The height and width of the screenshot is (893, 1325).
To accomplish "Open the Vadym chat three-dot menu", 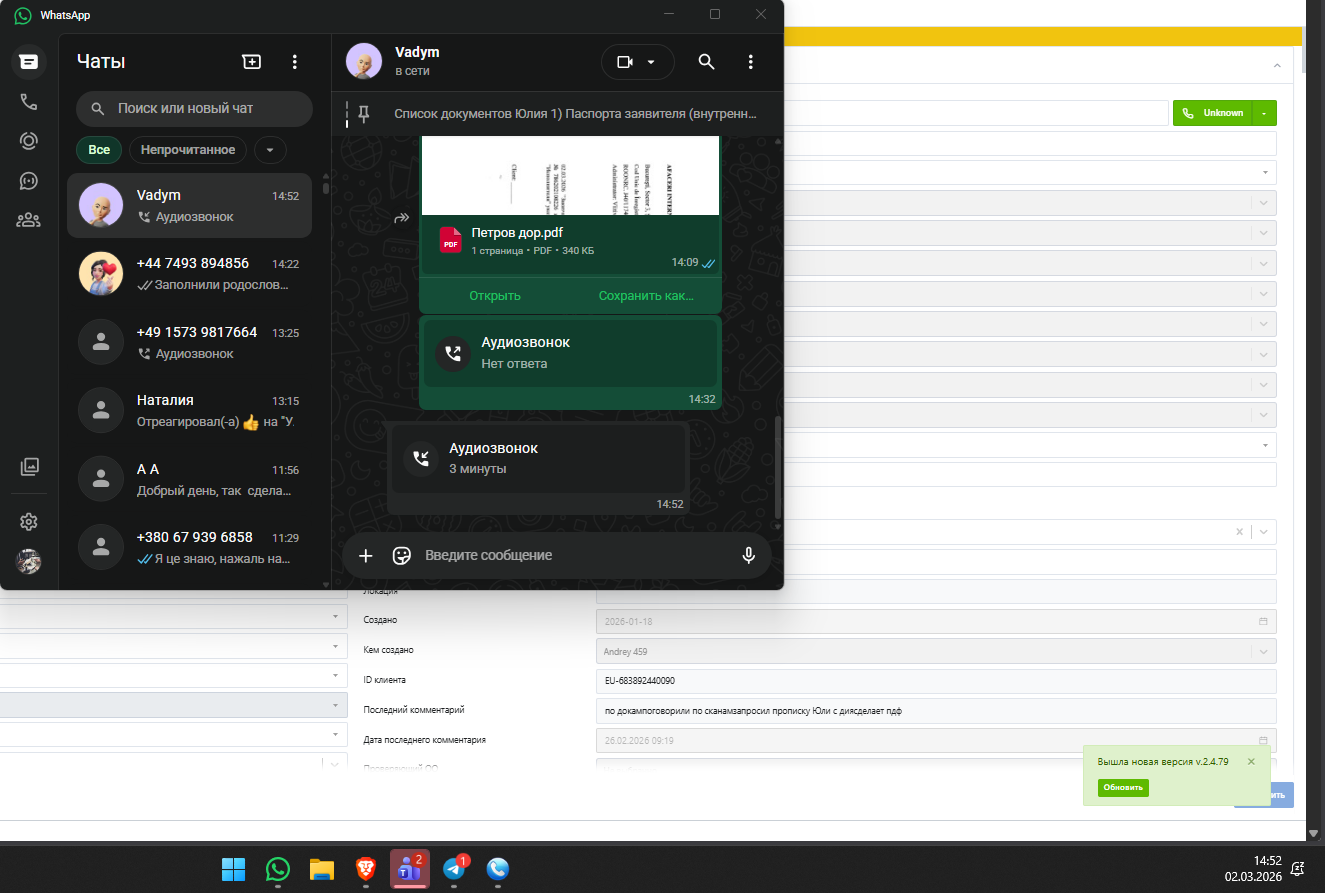I will (751, 62).
